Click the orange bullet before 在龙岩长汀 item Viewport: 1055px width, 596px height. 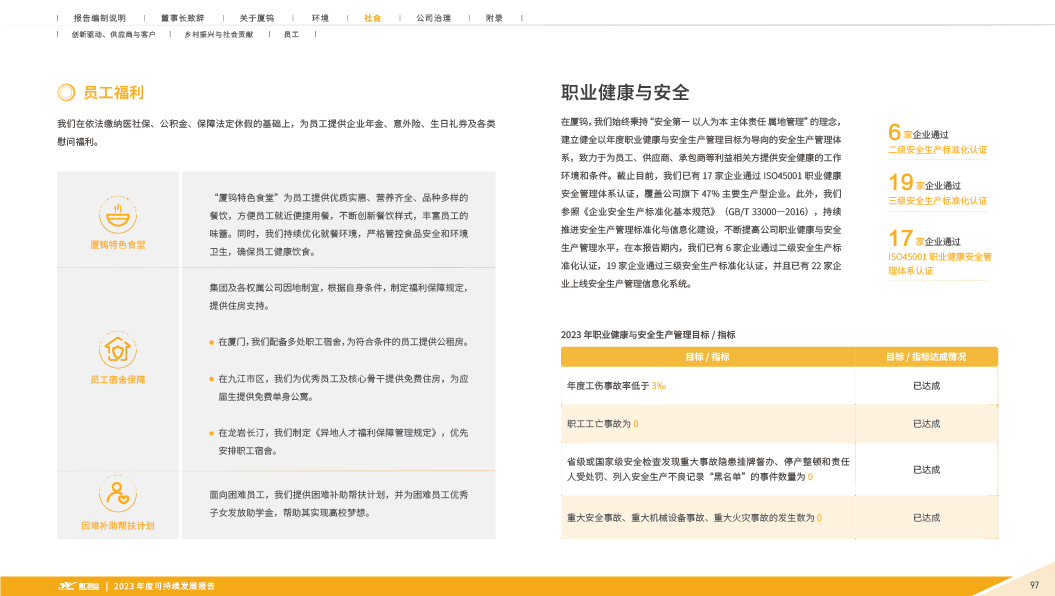(211, 433)
